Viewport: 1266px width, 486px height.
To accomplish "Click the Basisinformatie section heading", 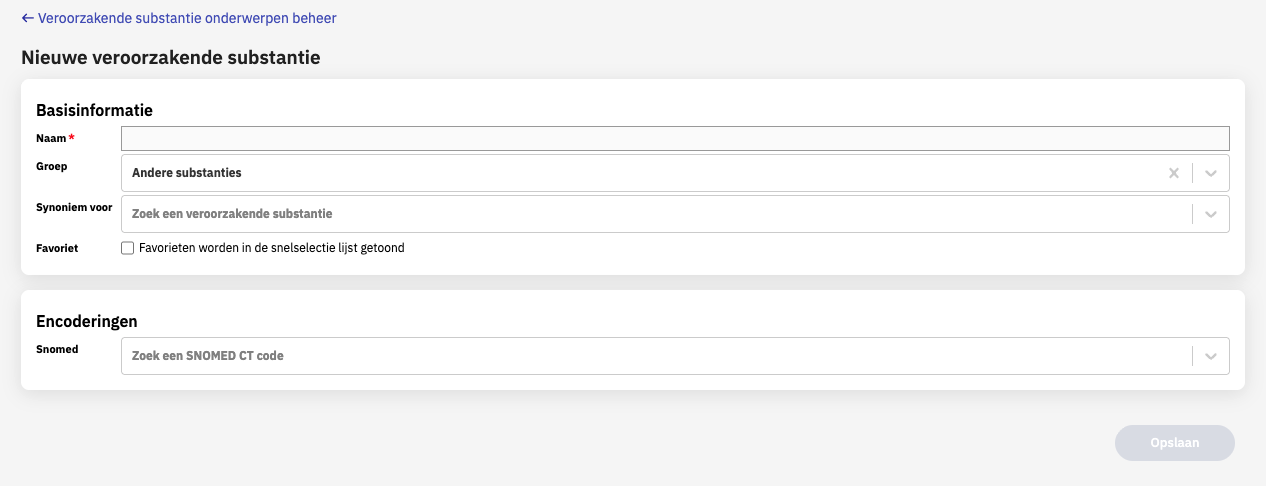I will point(94,109).
